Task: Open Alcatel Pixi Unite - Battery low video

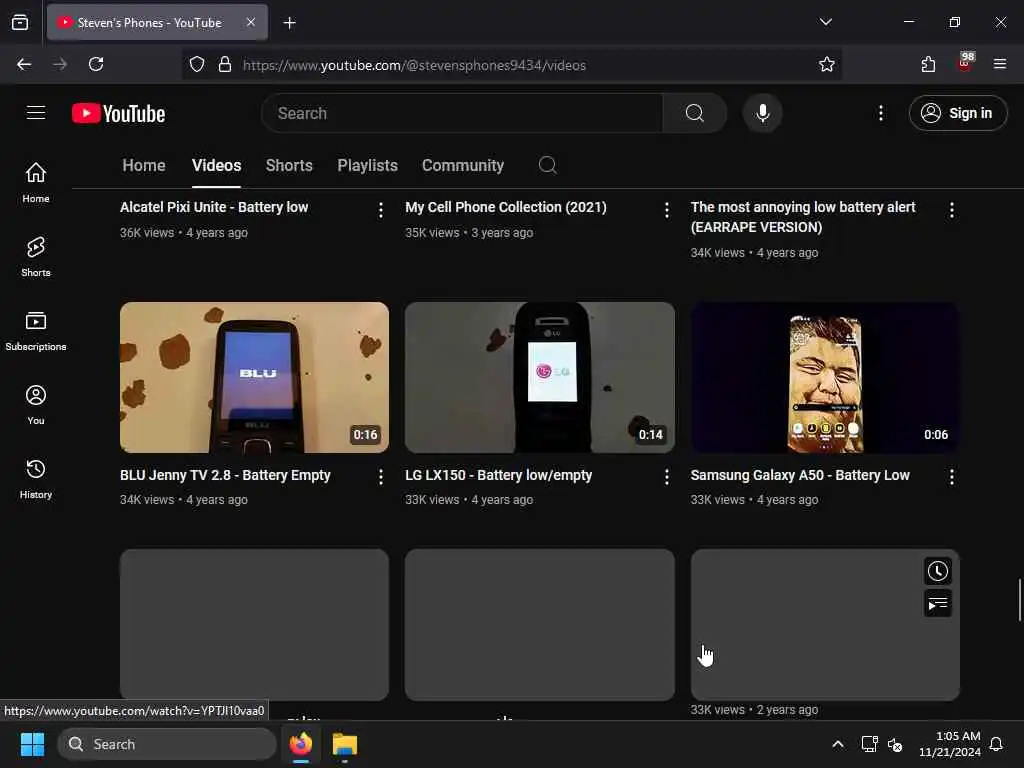Action: [214, 207]
